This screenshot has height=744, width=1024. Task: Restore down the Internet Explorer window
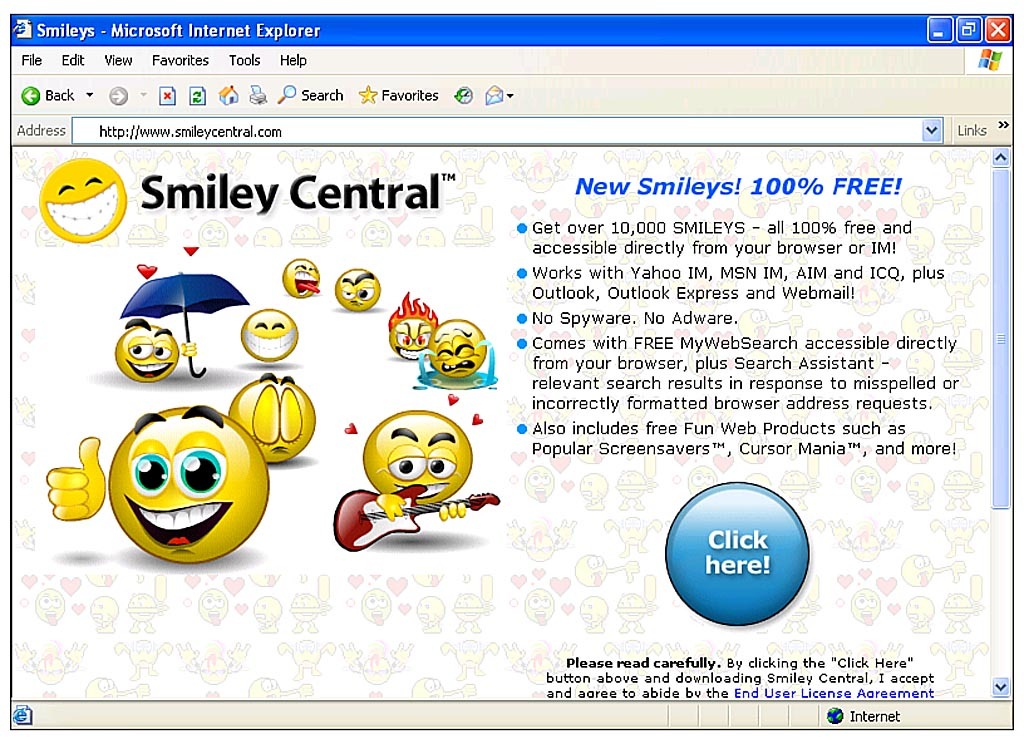tap(968, 31)
